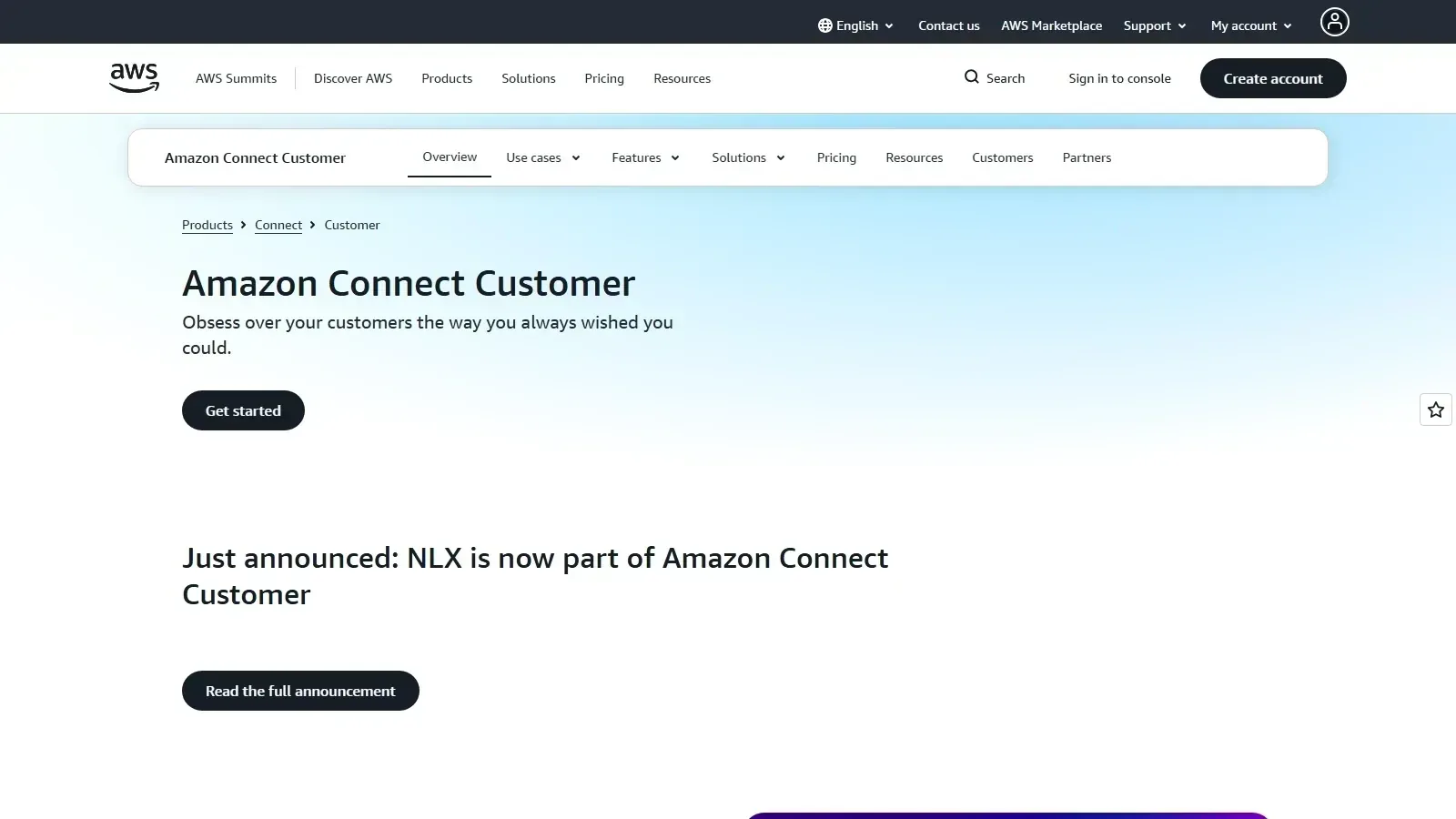Open Pricing in main navigation
Image resolution: width=1456 pixels, height=819 pixels.
coord(604,78)
